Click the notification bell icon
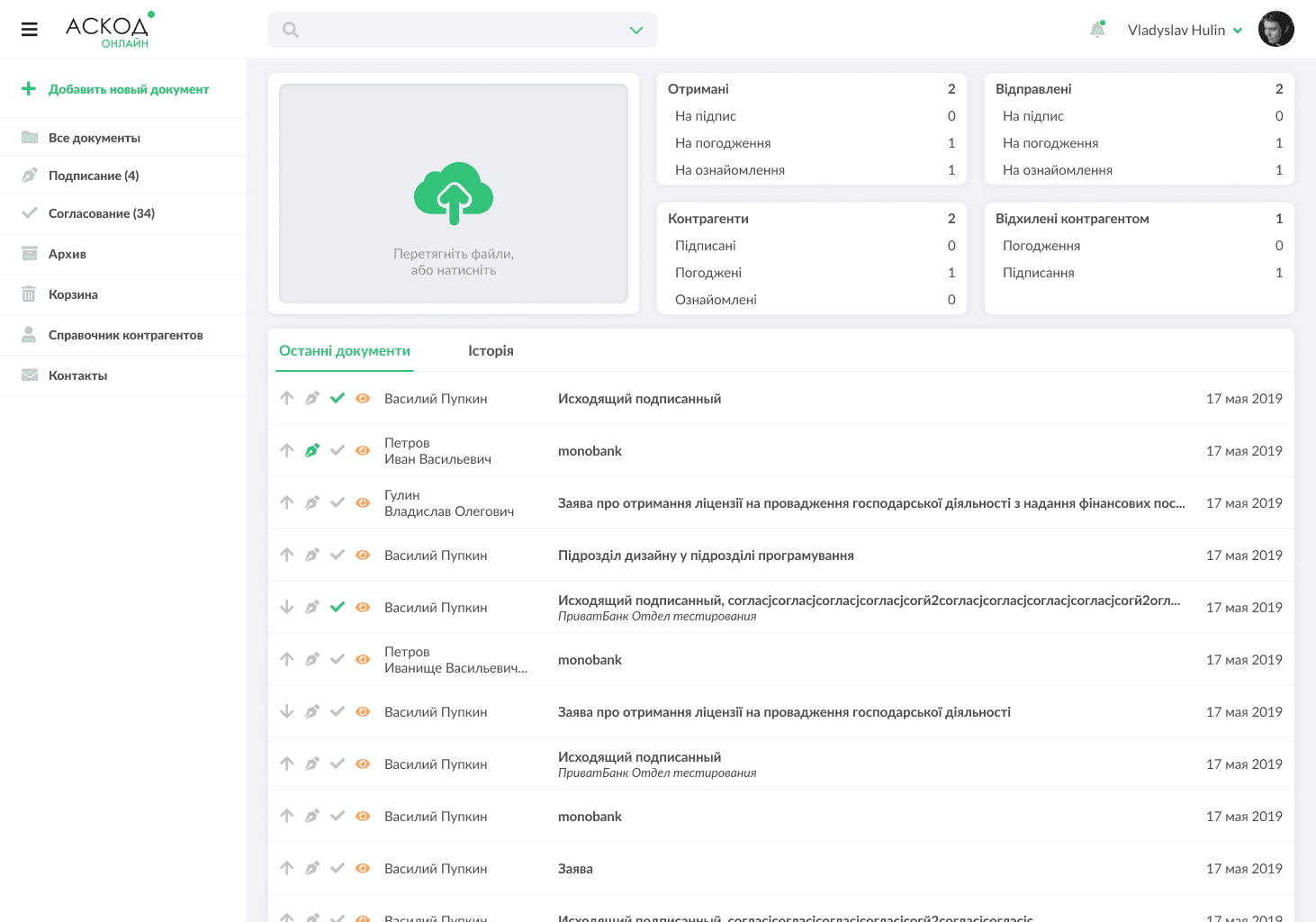 [1097, 30]
